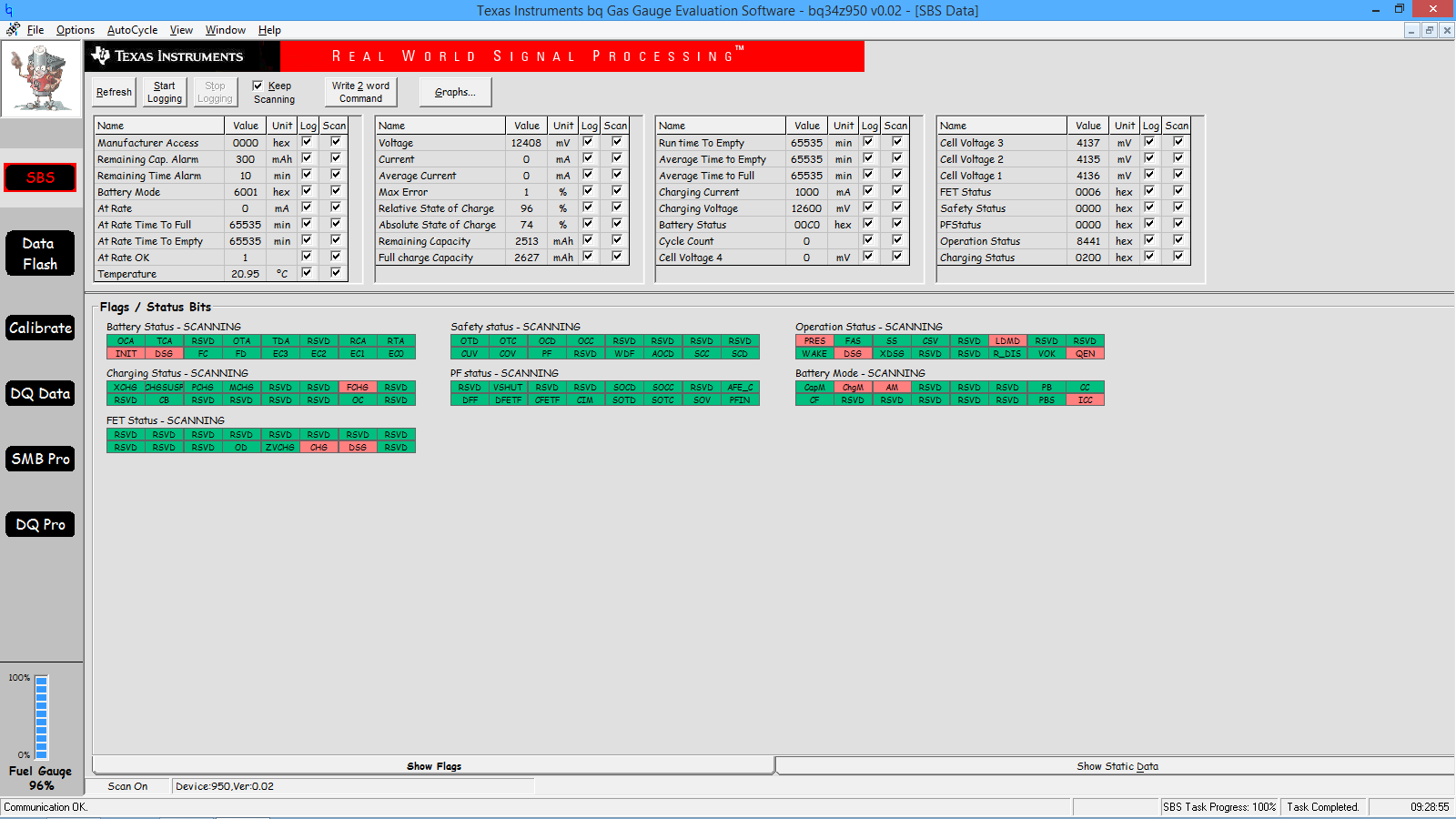This screenshot has height=819, width=1456.
Task: Open the SBS panel
Action: pos(40,177)
